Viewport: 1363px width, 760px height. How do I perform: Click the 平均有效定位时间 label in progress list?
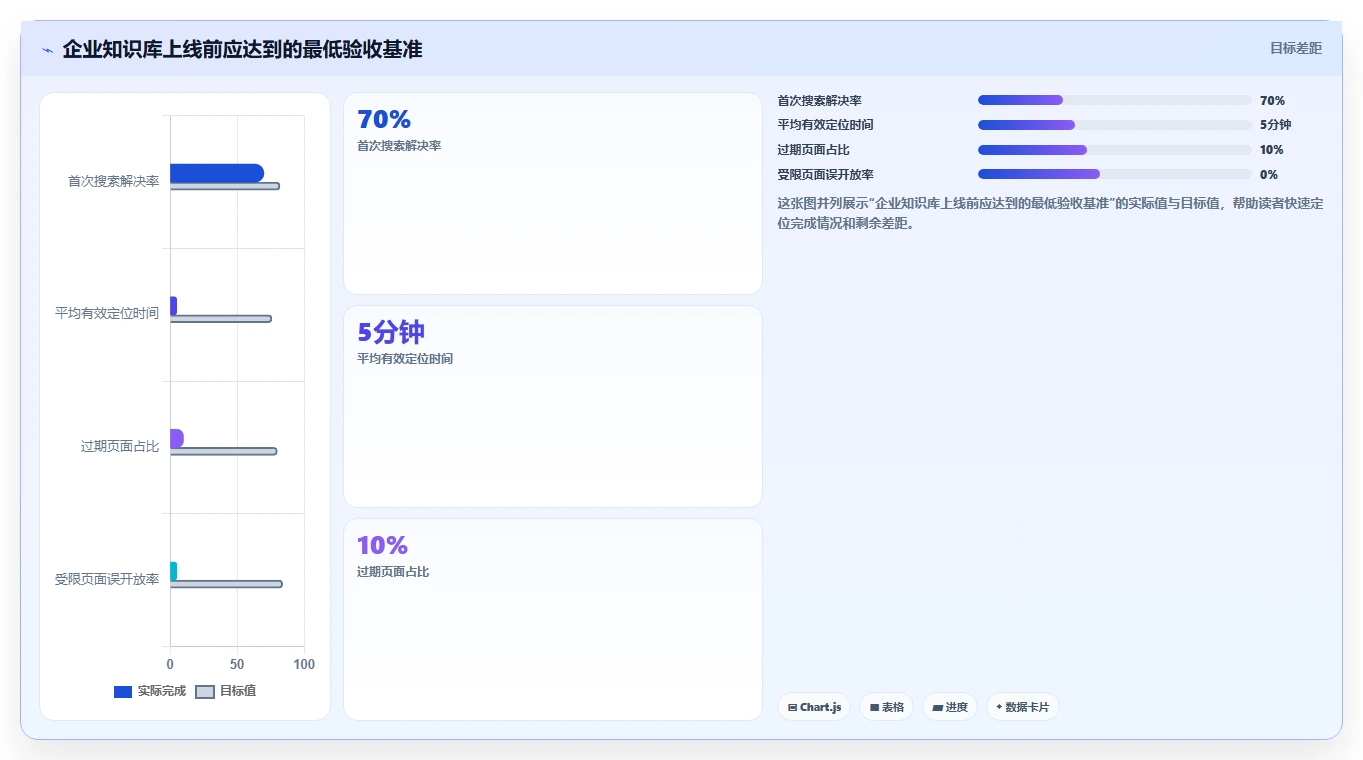coord(826,125)
